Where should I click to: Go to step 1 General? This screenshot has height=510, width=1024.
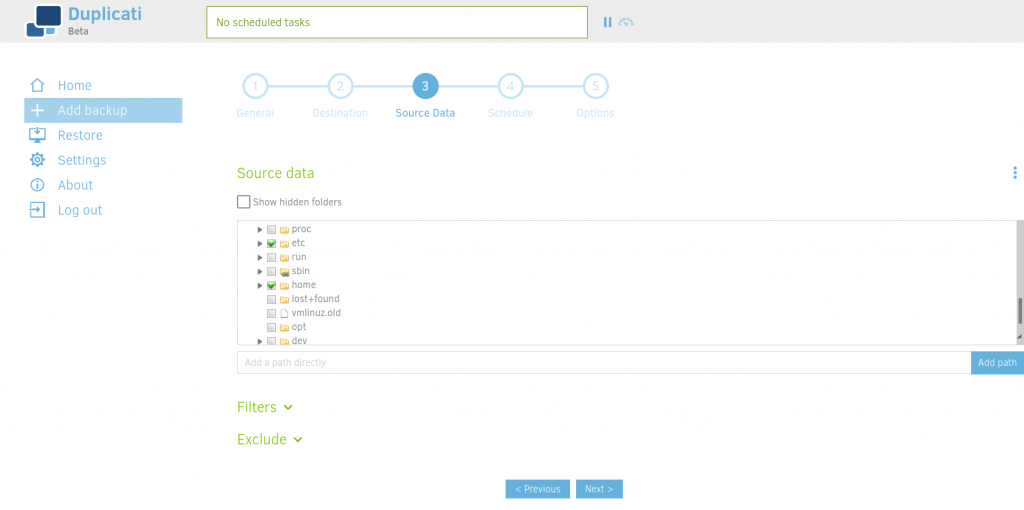(x=255, y=86)
